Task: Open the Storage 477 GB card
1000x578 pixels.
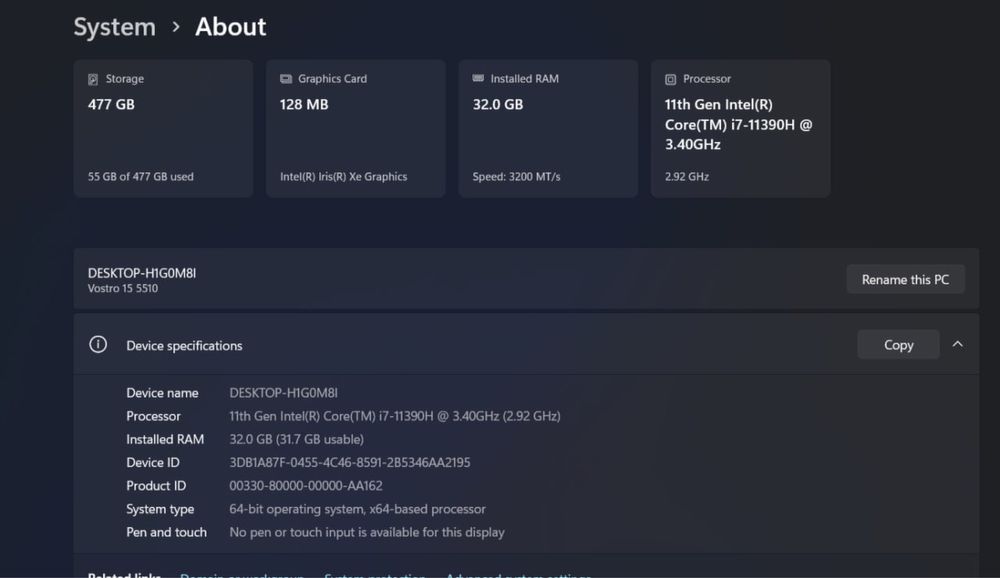Action: (163, 128)
